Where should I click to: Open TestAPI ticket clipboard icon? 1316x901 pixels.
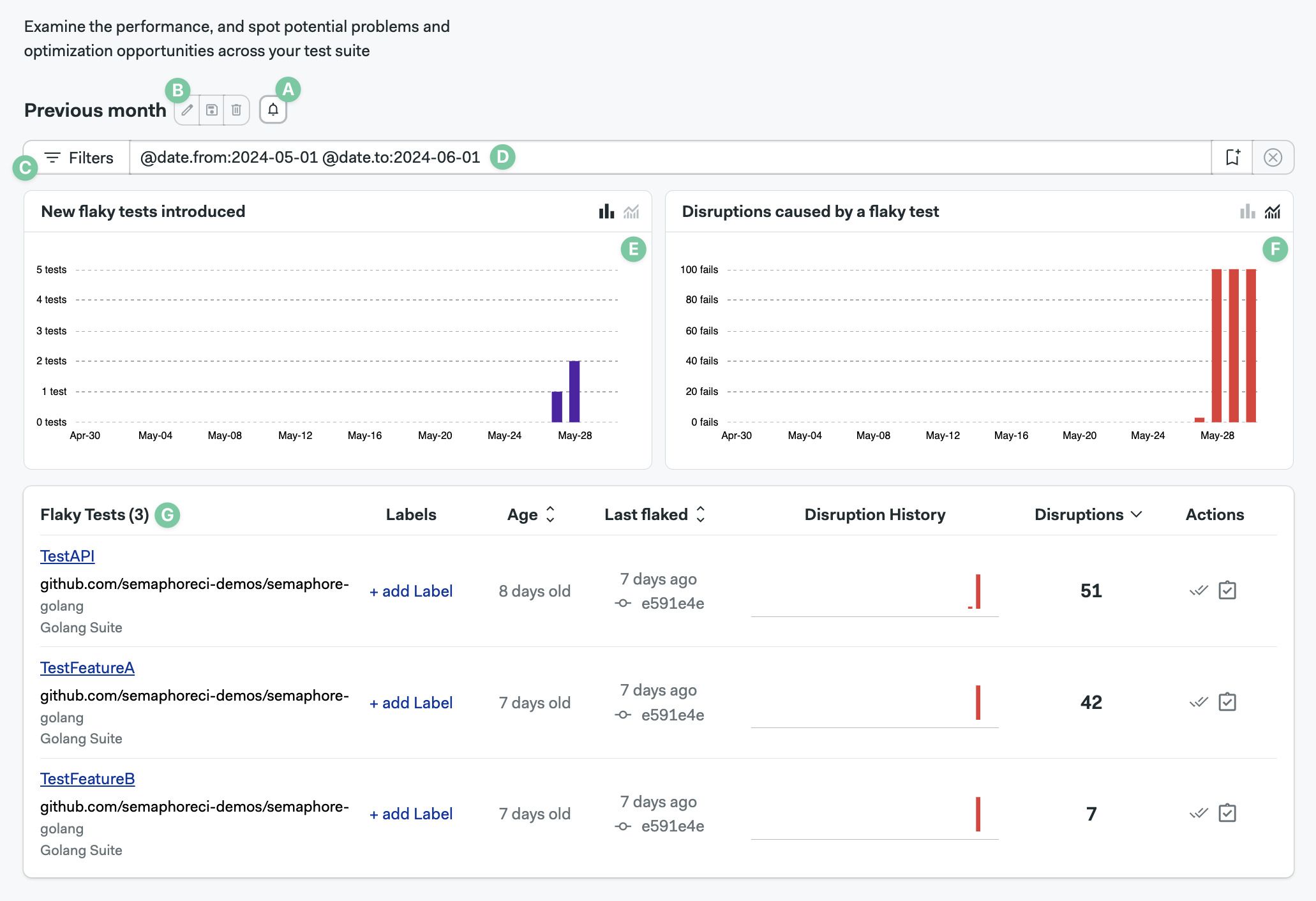tap(1227, 590)
